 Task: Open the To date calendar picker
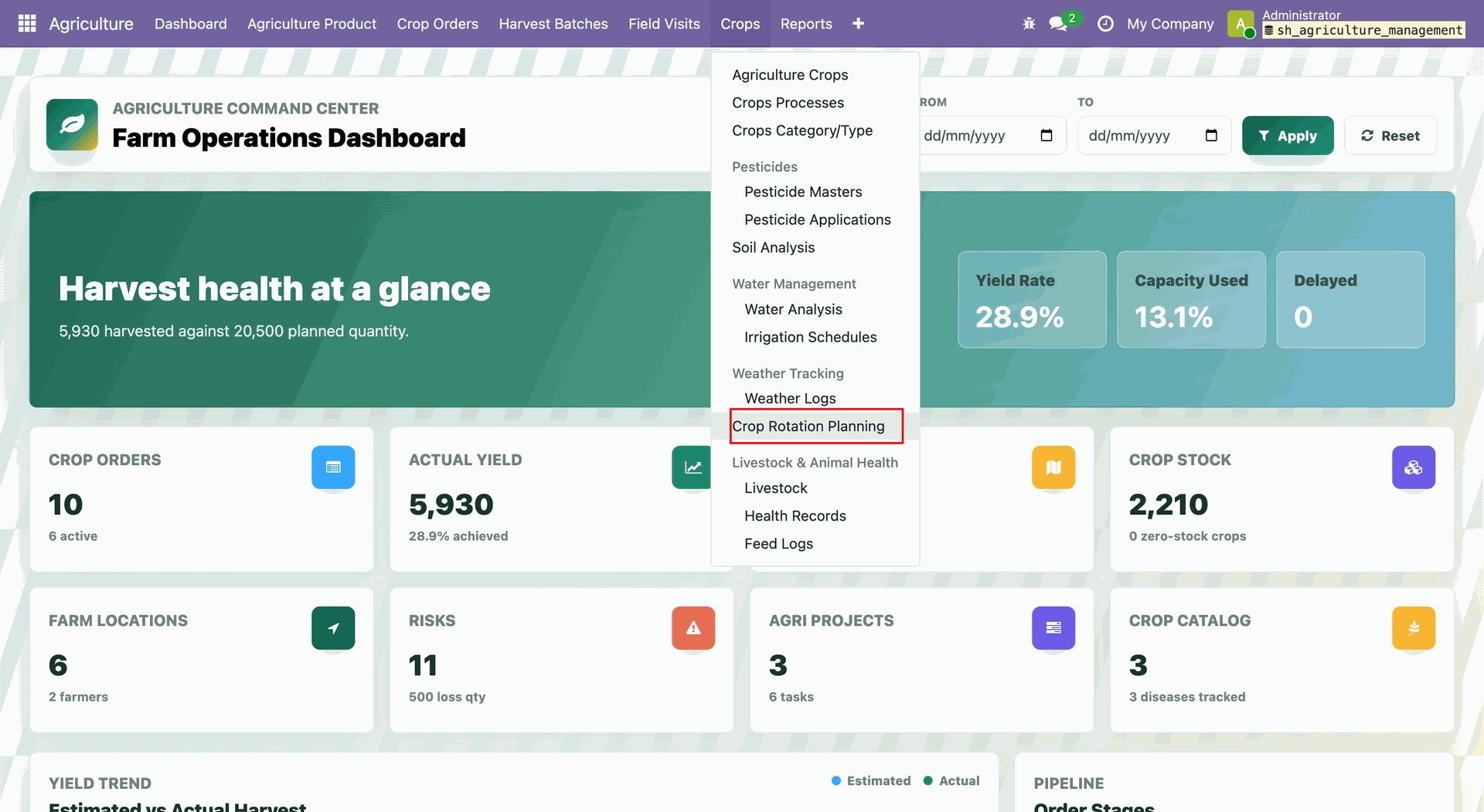tap(1211, 136)
